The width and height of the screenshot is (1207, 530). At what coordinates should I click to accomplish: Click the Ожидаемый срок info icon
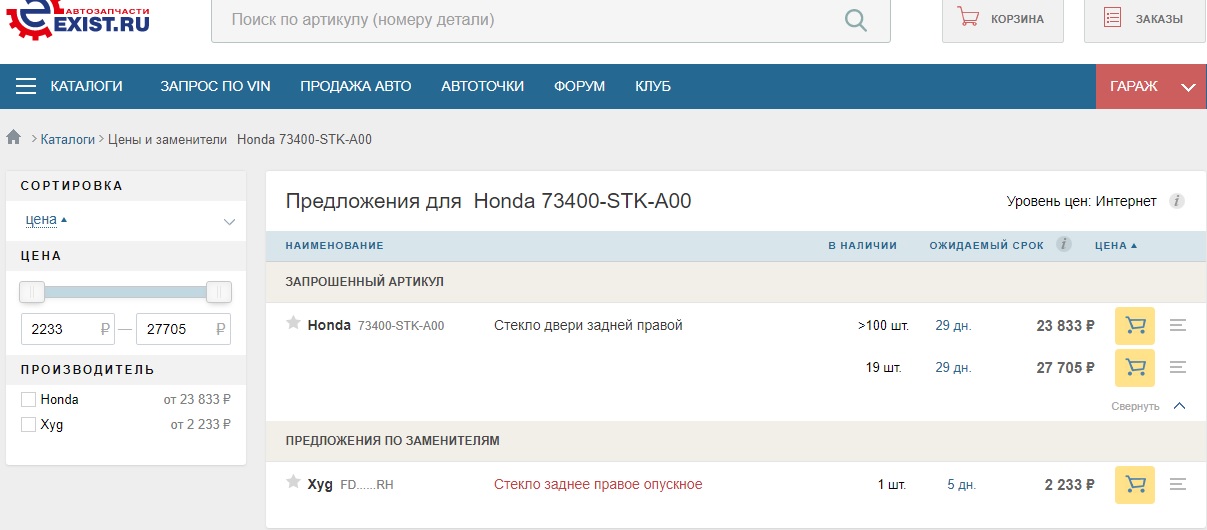(x=1064, y=244)
